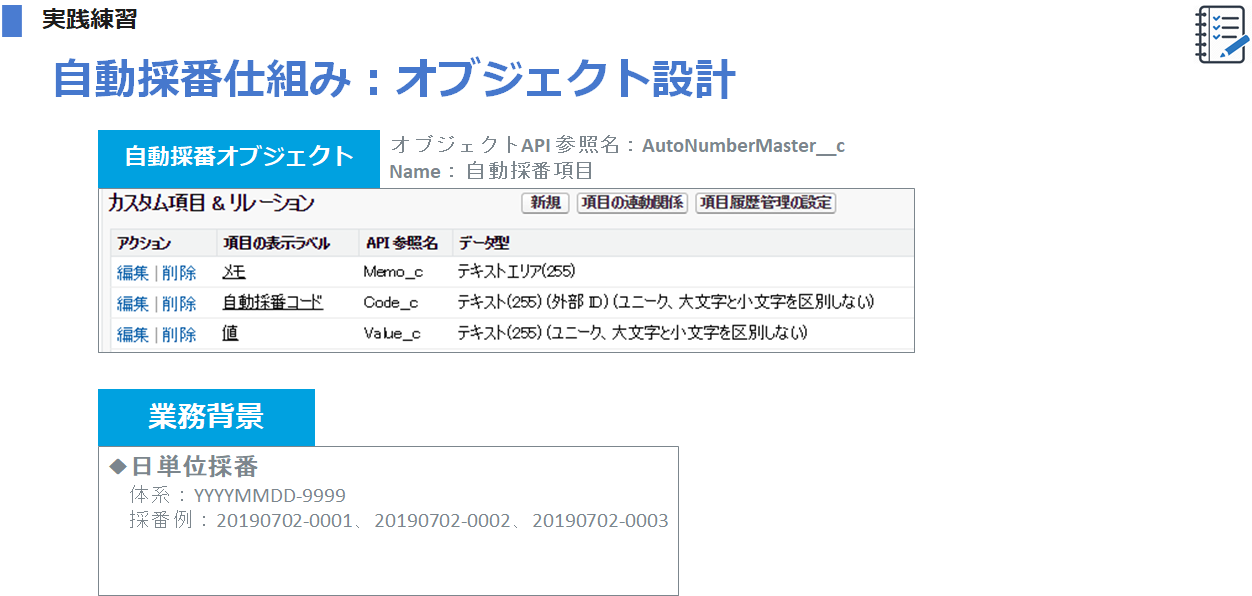Click the データ型 column header
Screen dimensions: 1252x596
pyautogui.click(x=484, y=243)
